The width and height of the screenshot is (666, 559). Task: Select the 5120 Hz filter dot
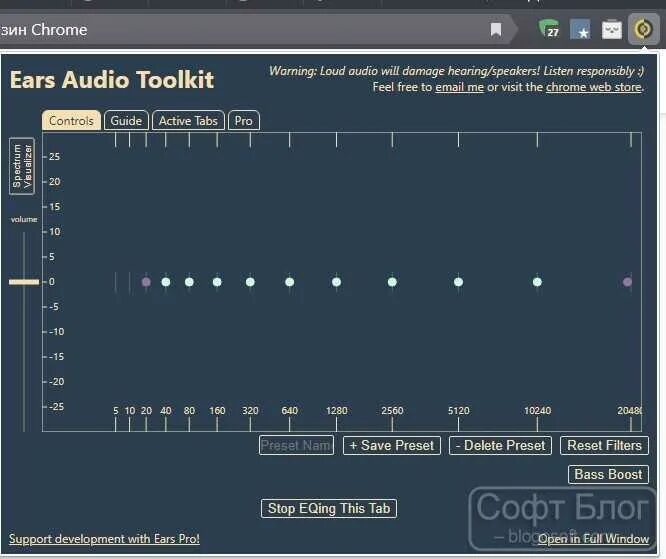tap(458, 282)
